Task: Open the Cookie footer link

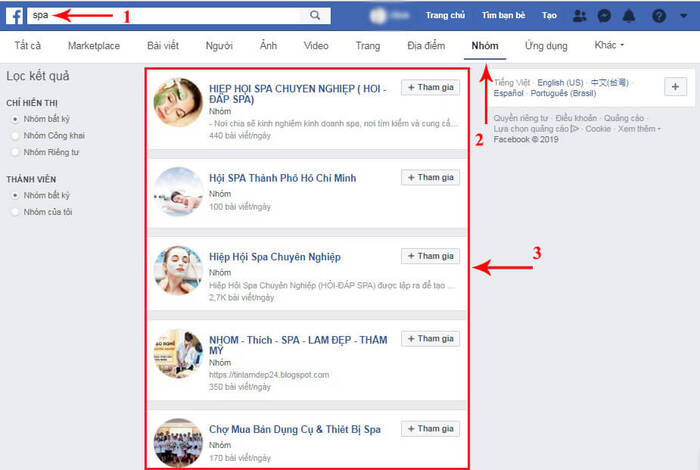Action: (x=598, y=129)
